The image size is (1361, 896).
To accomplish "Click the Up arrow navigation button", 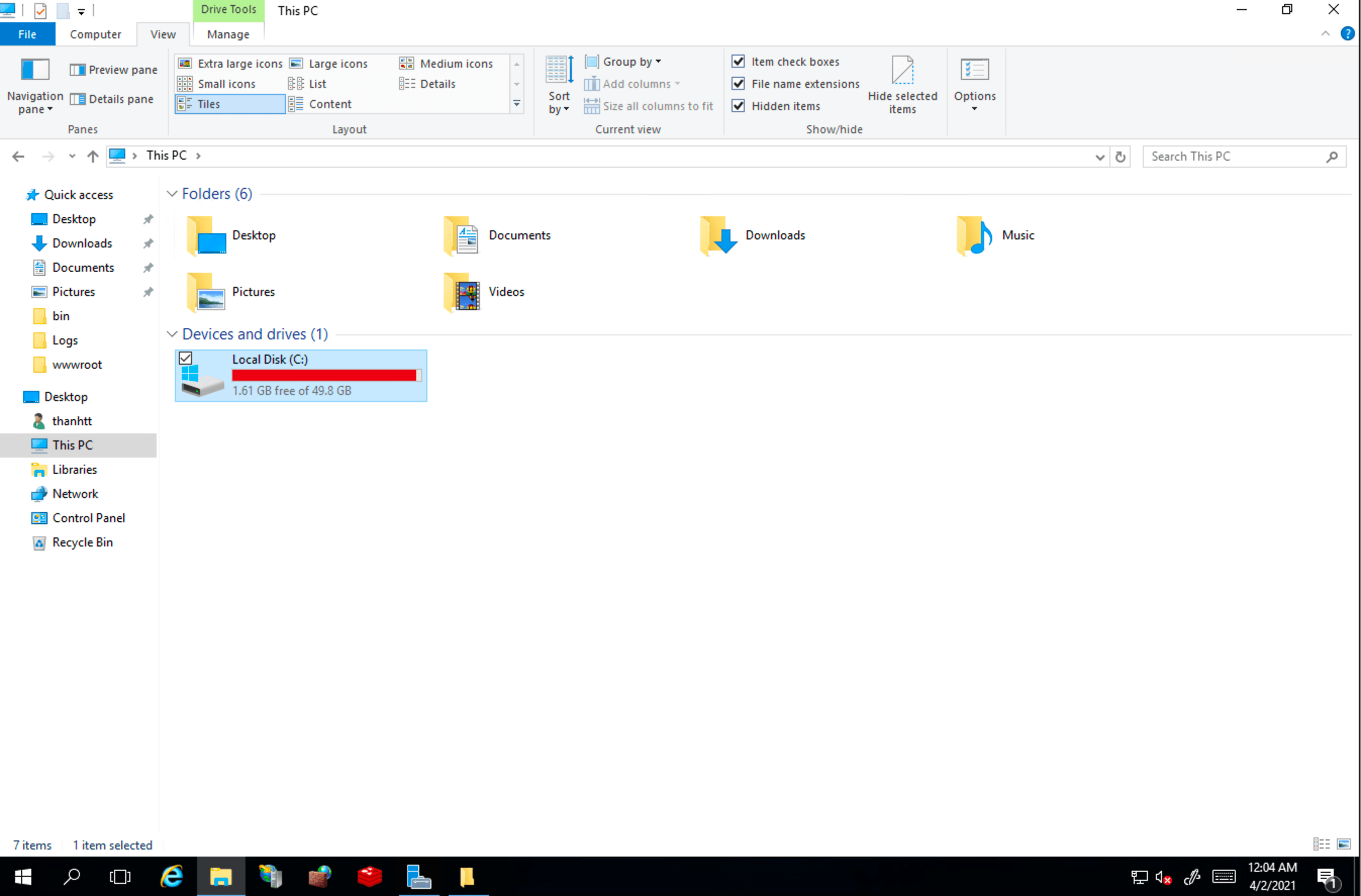I will pos(92,156).
